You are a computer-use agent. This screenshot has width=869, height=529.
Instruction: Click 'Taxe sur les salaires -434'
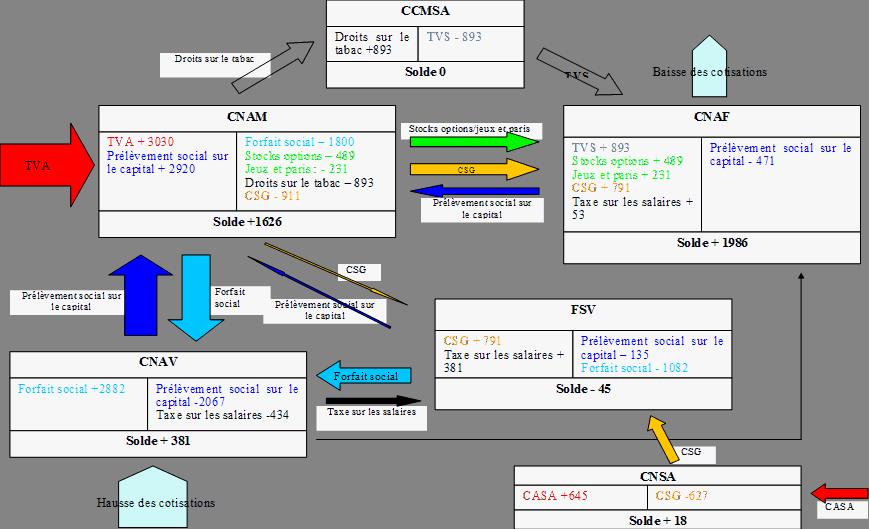tap(222, 415)
